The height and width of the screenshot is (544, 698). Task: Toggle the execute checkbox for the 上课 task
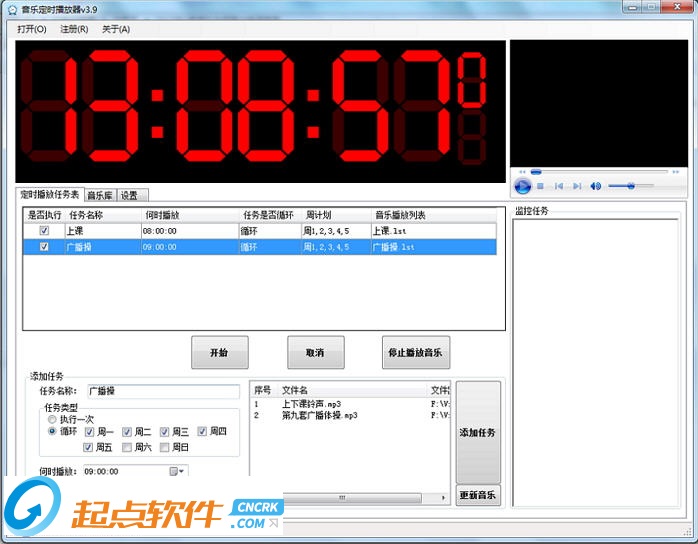pyautogui.click(x=44, y=231)
